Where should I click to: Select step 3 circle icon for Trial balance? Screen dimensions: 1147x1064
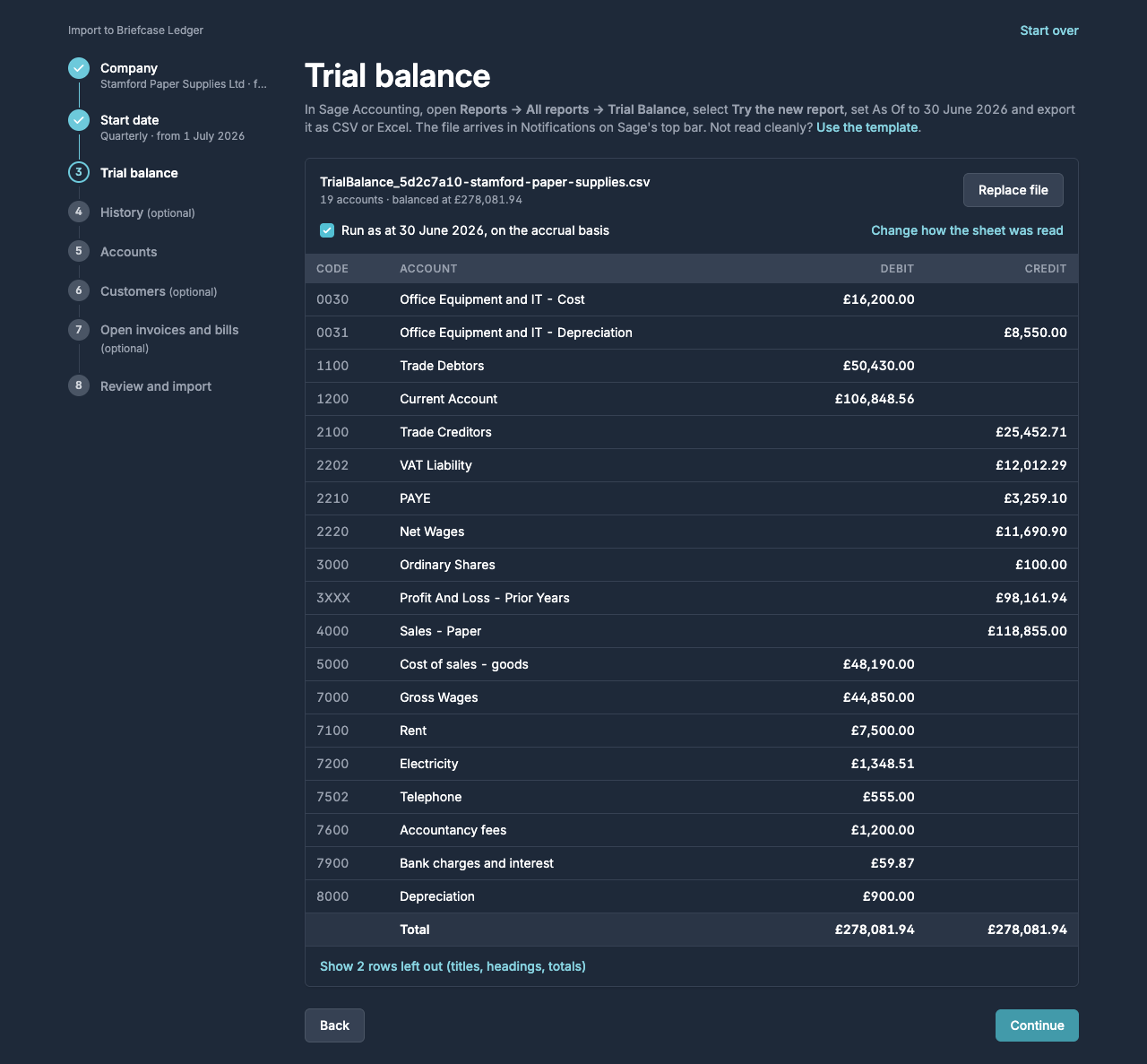pos(79,172)
